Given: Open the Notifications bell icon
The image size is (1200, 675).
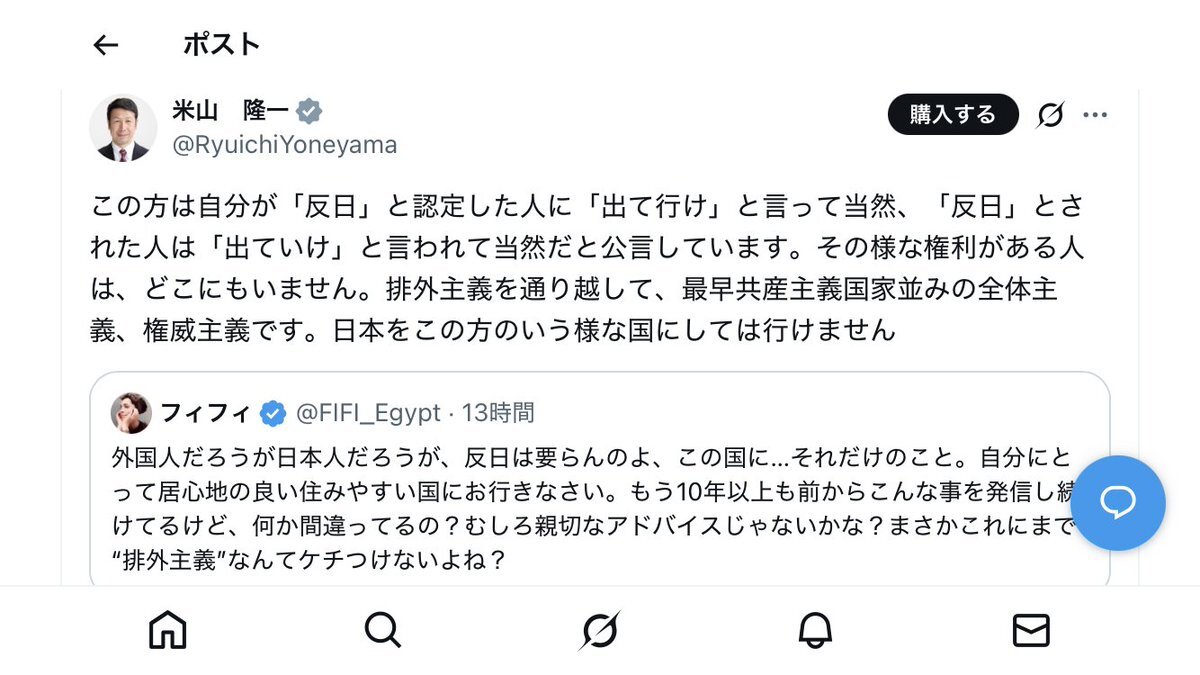Looking at the screenshot, I should (815, 630).
